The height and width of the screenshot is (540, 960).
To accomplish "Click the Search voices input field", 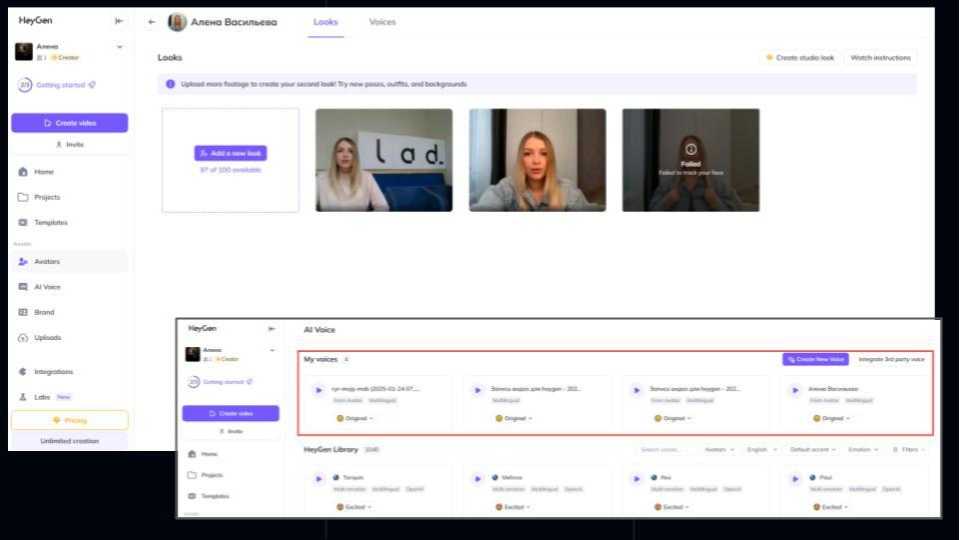I will (x=664, y=449).
